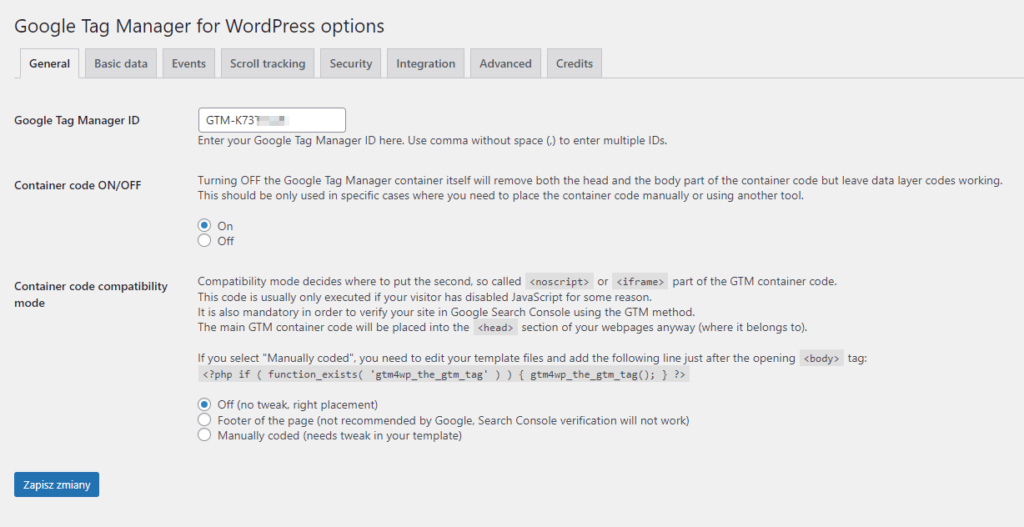Click the <body> code snippet
Screen dimensions: 1024x527
click(x=822, y=359)
